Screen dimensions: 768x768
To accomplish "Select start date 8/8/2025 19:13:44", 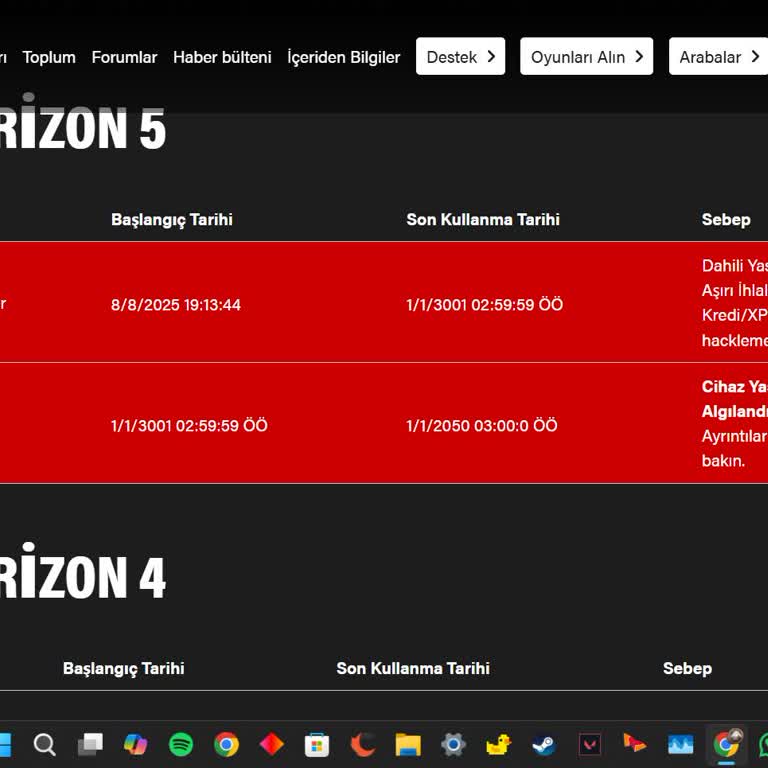I will pos(176,305).
